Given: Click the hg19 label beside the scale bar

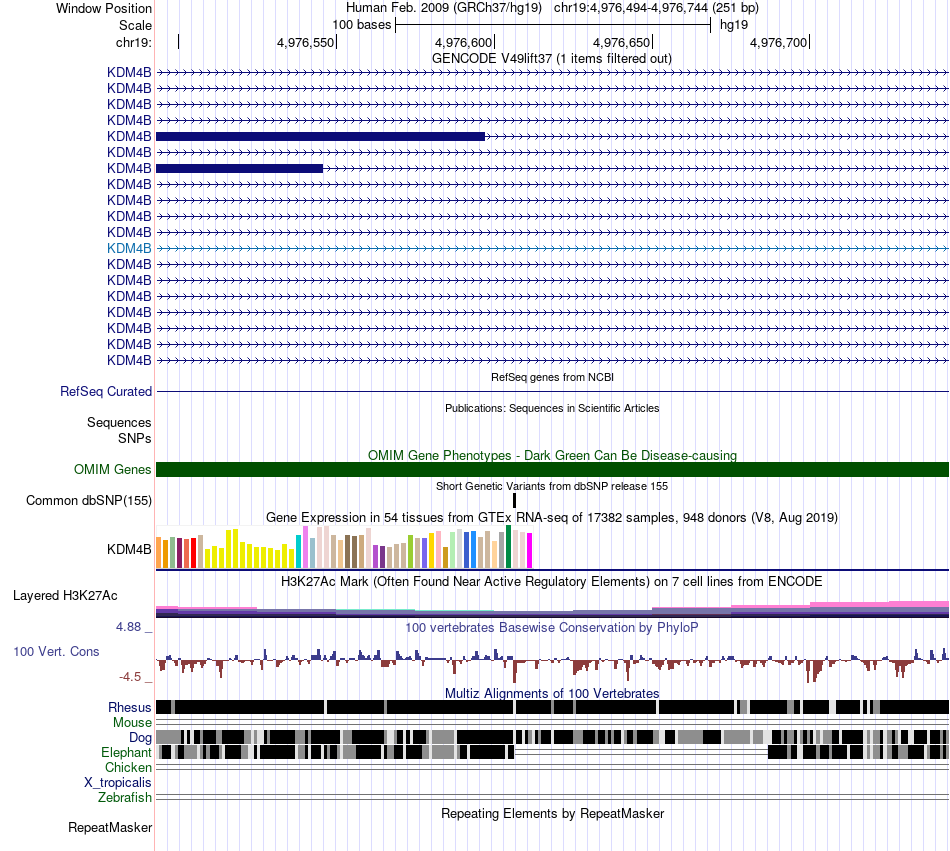Looking at the screenshot, I should click(734, 25).
